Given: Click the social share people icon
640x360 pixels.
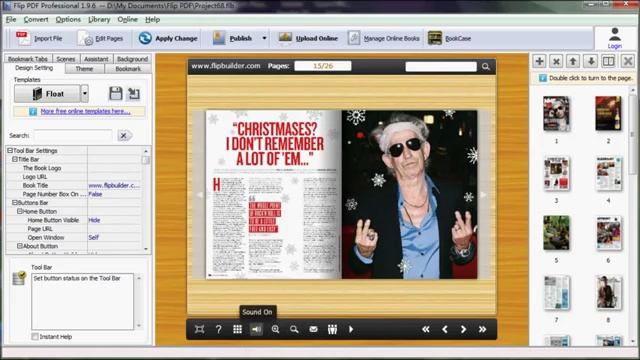Looking at the screenshot, I should point(332,329).
